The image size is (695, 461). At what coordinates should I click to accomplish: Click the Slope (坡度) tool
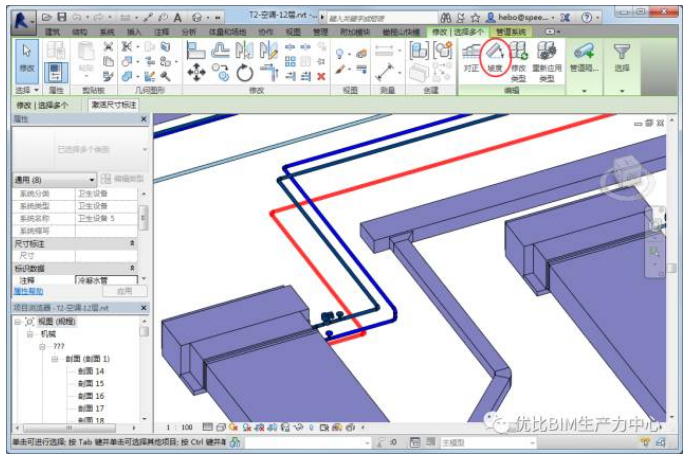495,58
